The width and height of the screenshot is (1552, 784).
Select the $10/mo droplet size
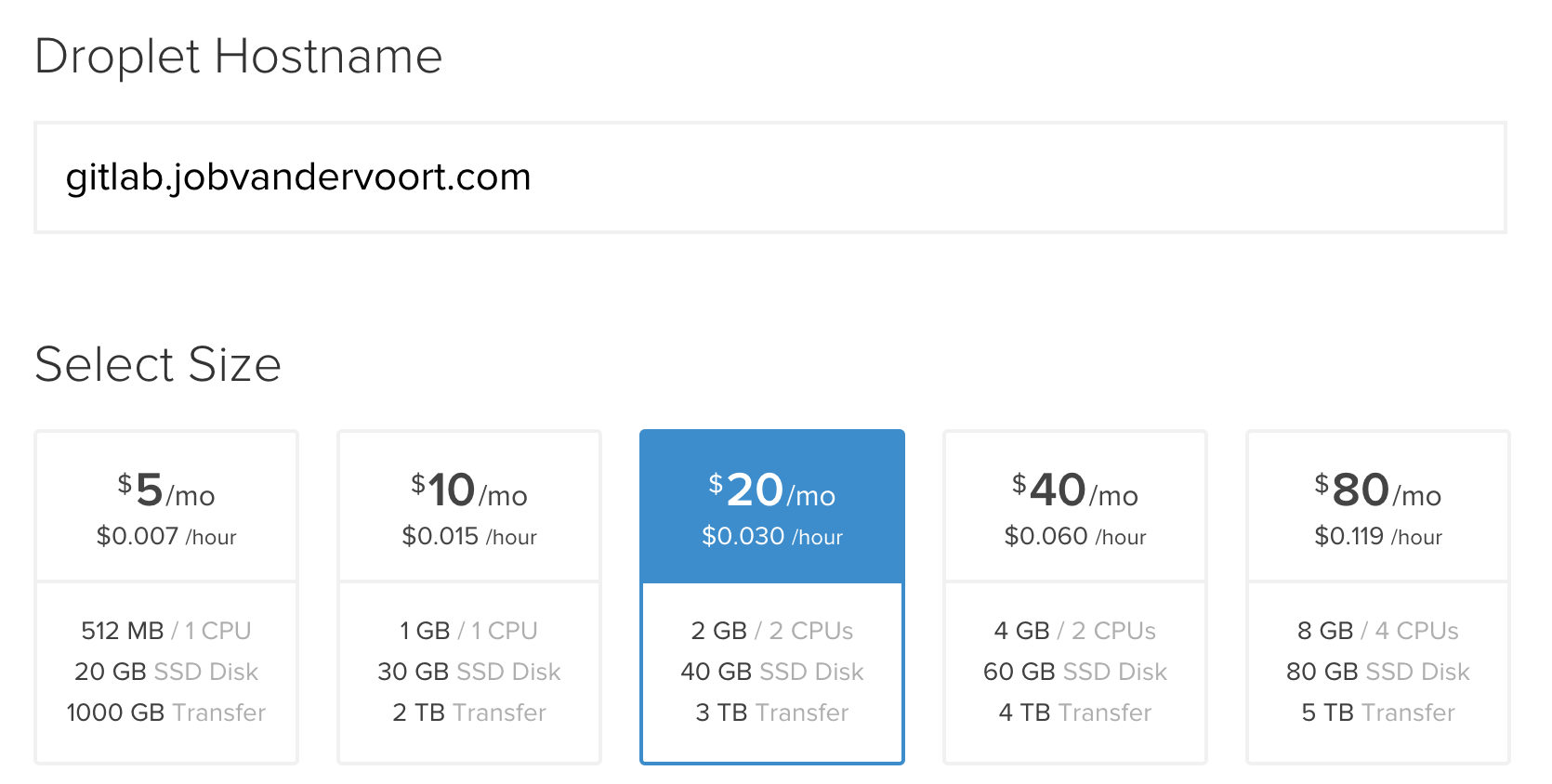click(x=468, y=506)
